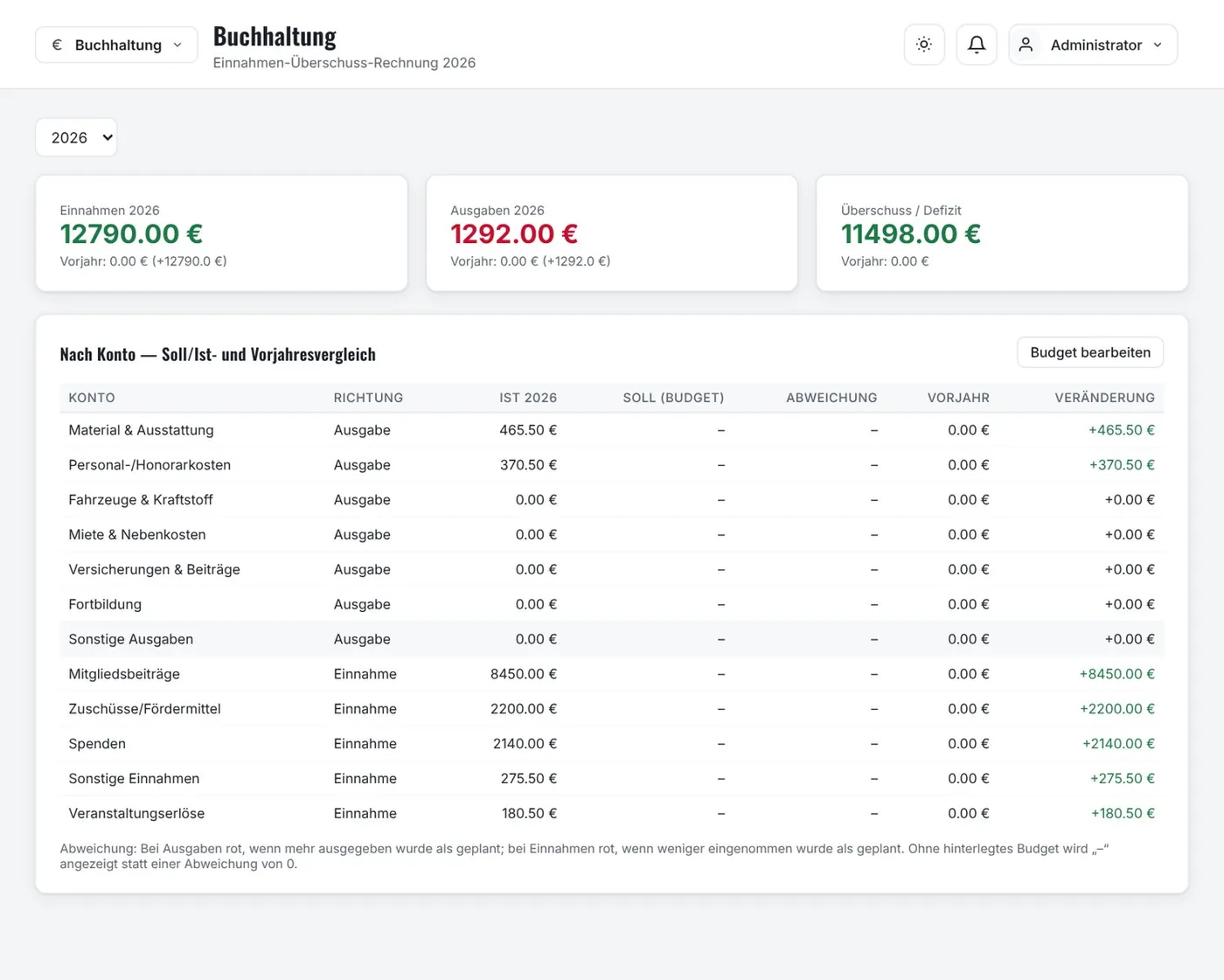The height and width of the screenshot is (980, 1224).
Task: Click the euro icon in Buchhaltung selector
Action: (x=57, y=45)
